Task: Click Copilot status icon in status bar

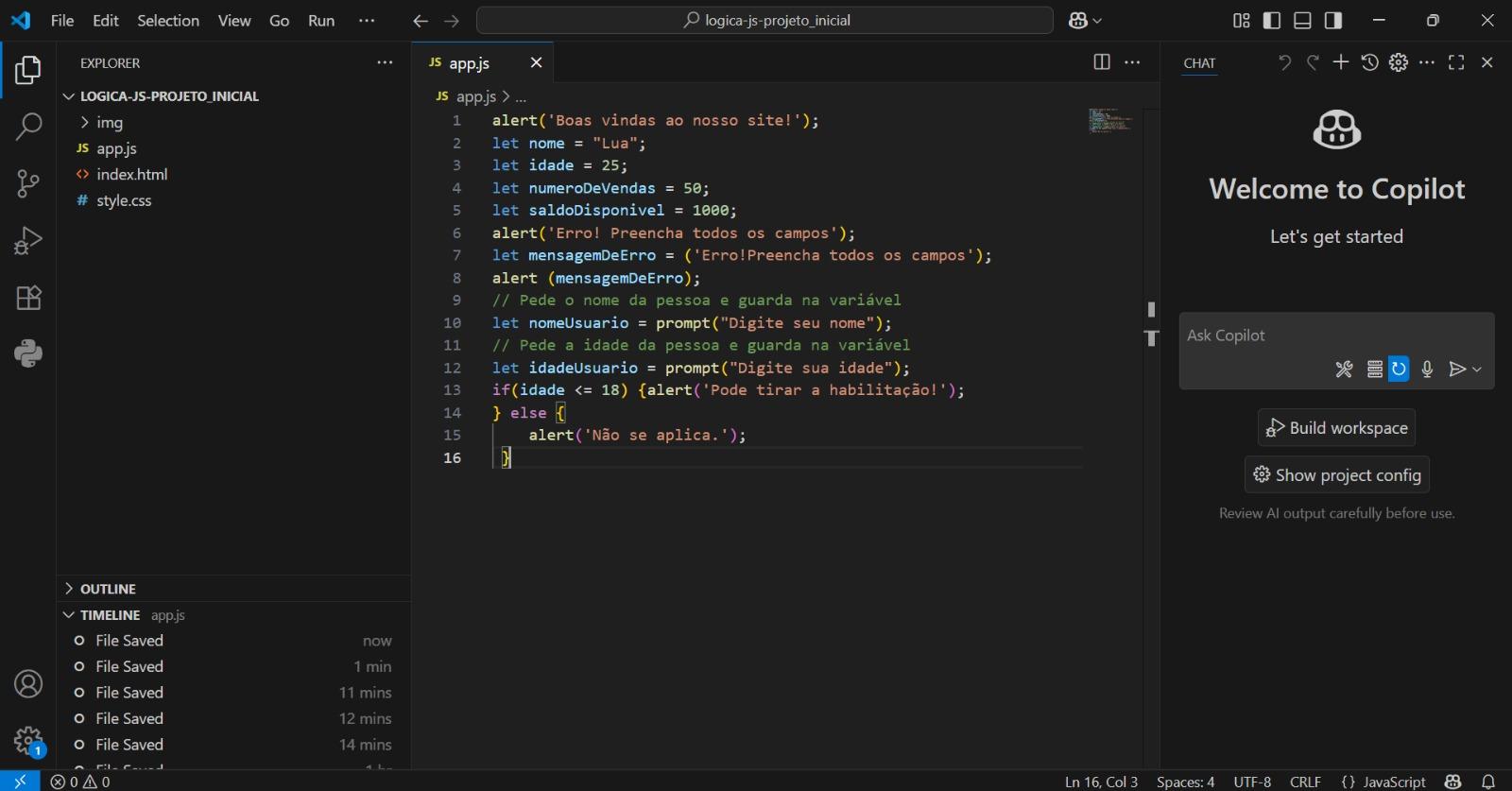Action: (x=1453, y=782)
